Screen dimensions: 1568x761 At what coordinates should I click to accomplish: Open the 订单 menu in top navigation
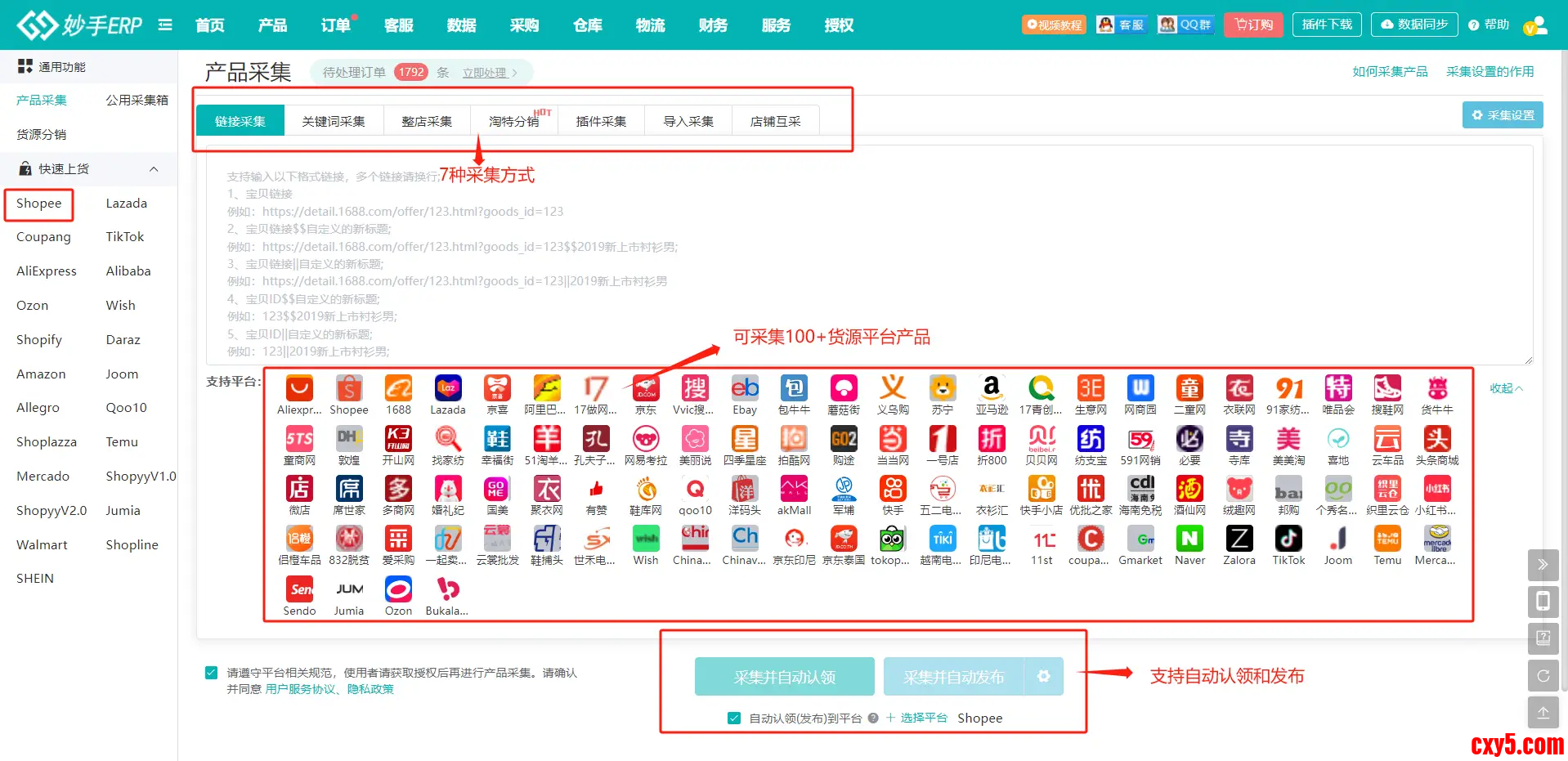click(335, 25)
